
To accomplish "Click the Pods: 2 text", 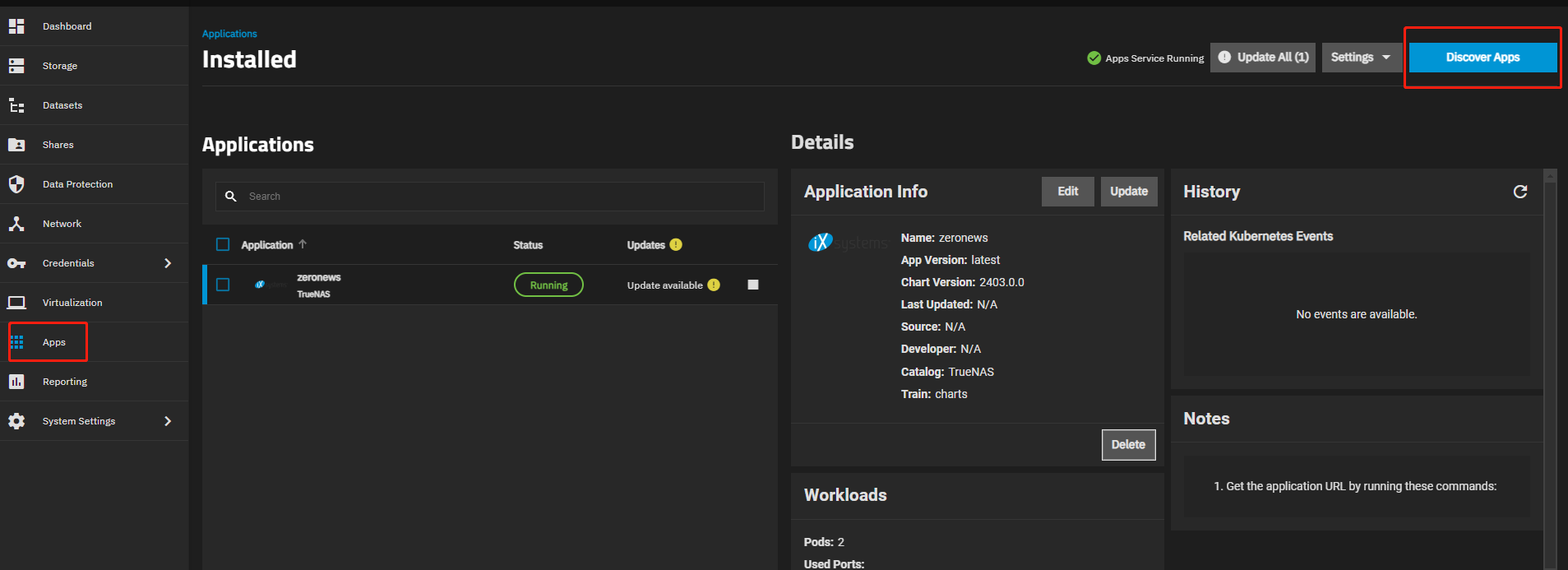I will coord(824,542).
